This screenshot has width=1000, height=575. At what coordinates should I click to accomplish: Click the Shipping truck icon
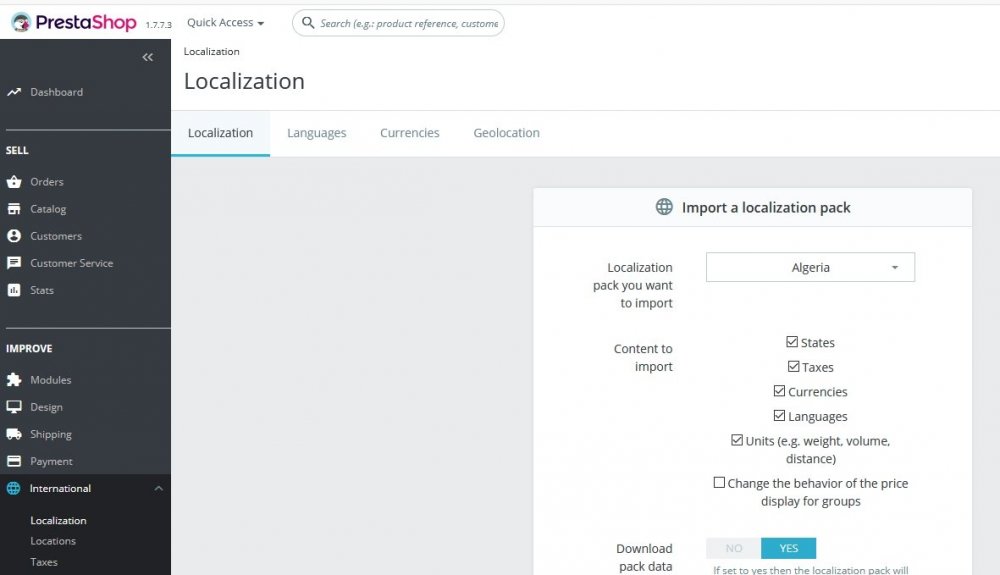(x=14, y=434)
